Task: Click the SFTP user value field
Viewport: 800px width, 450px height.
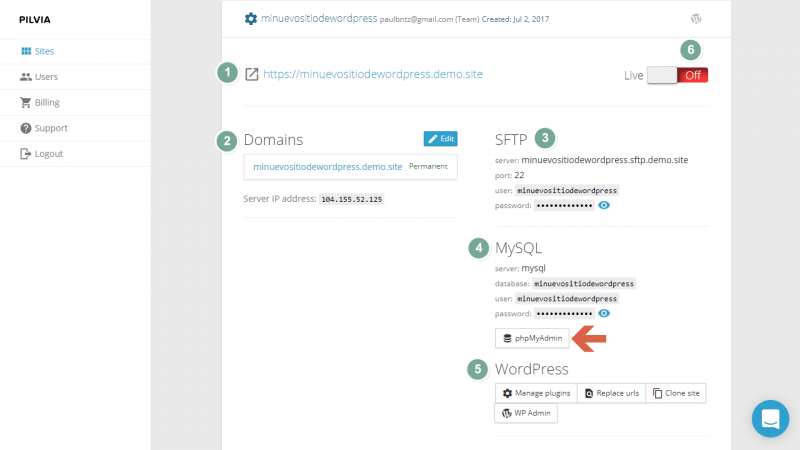Action: pyautogui.click(x=567, y=190)
